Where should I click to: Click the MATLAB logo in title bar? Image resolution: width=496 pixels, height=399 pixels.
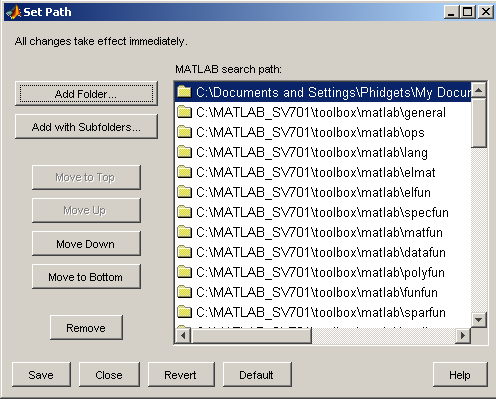pyautogui.click(x=14, y=12)
